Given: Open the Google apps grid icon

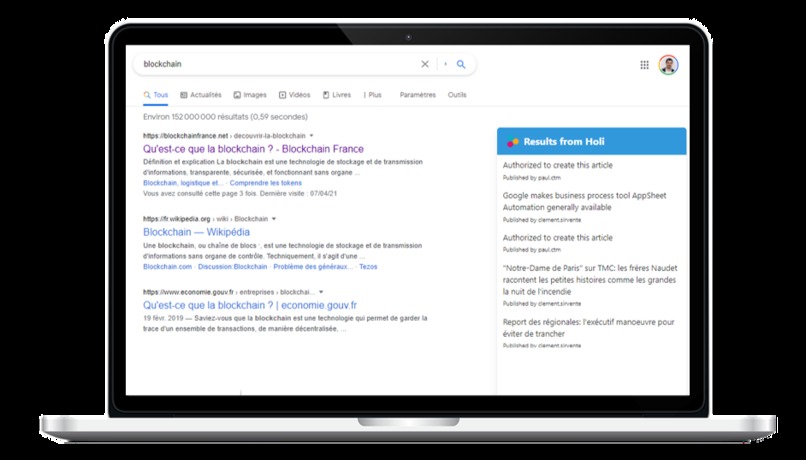Looking at the screenshot, I should tap(644, 65).
